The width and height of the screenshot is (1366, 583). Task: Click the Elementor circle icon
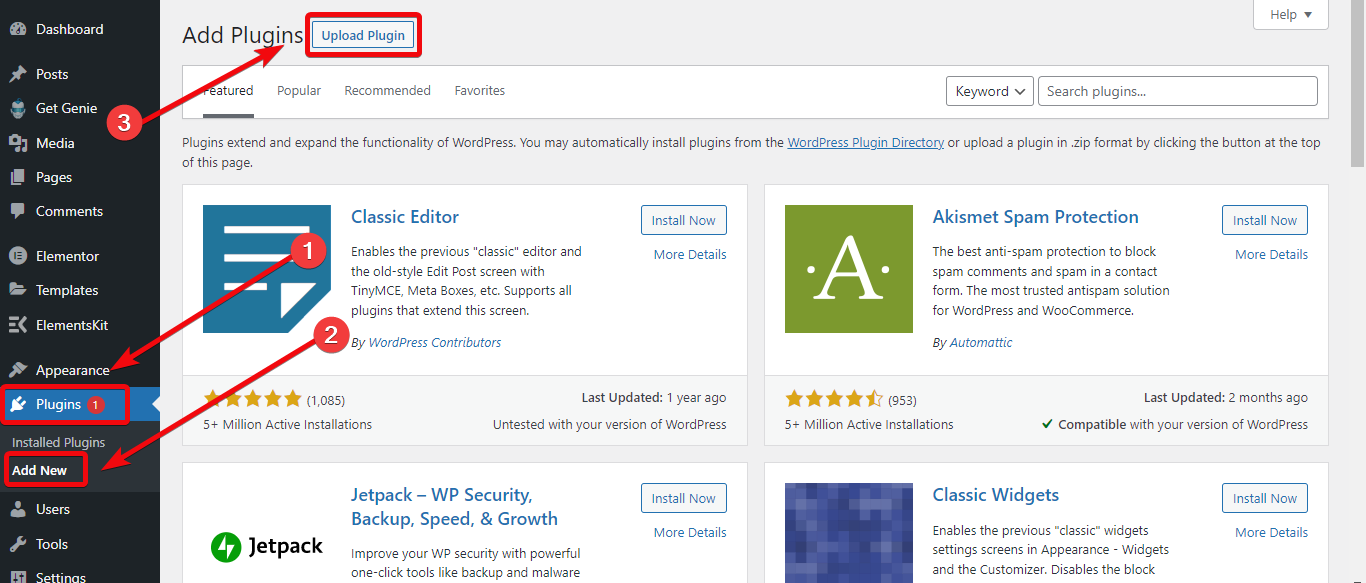click(x=18, y=256)
